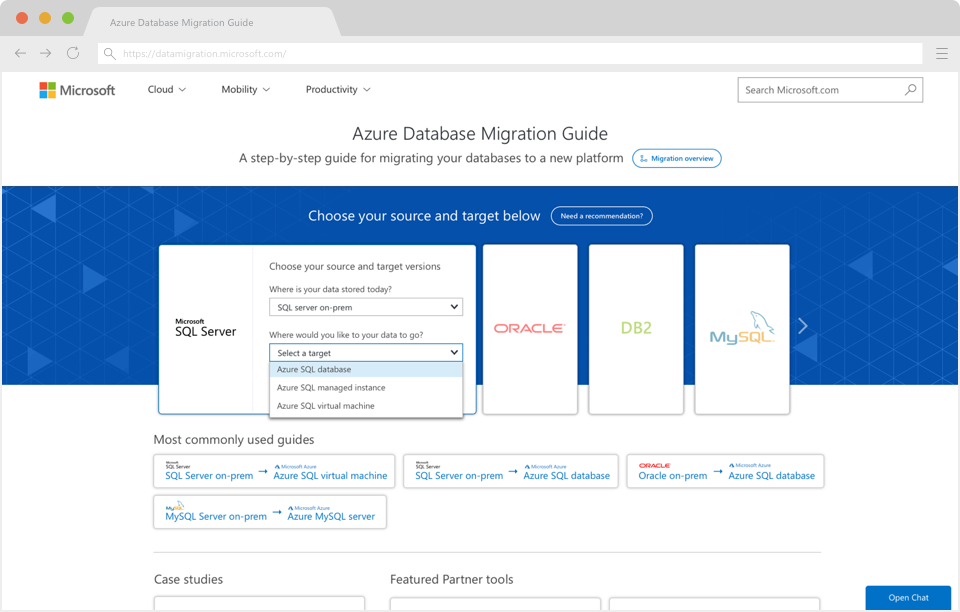Reload the page with refresh icon

click(73, 53)
